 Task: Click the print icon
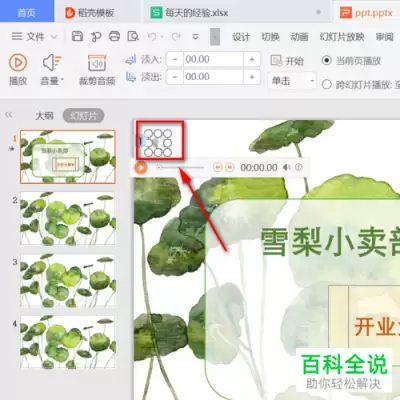point(114,36)
